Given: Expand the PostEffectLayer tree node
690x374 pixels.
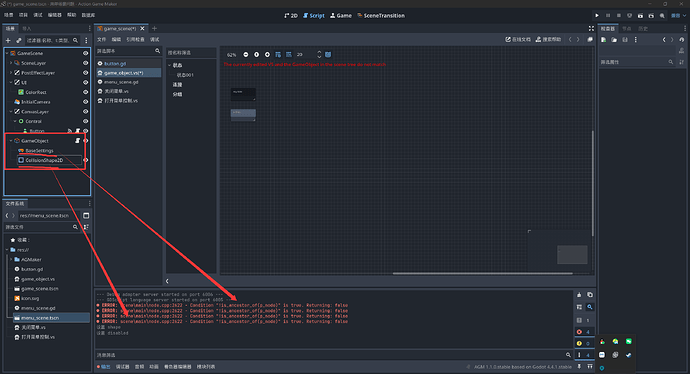Looking at the screenshot, I should click(x=11, y=73).
